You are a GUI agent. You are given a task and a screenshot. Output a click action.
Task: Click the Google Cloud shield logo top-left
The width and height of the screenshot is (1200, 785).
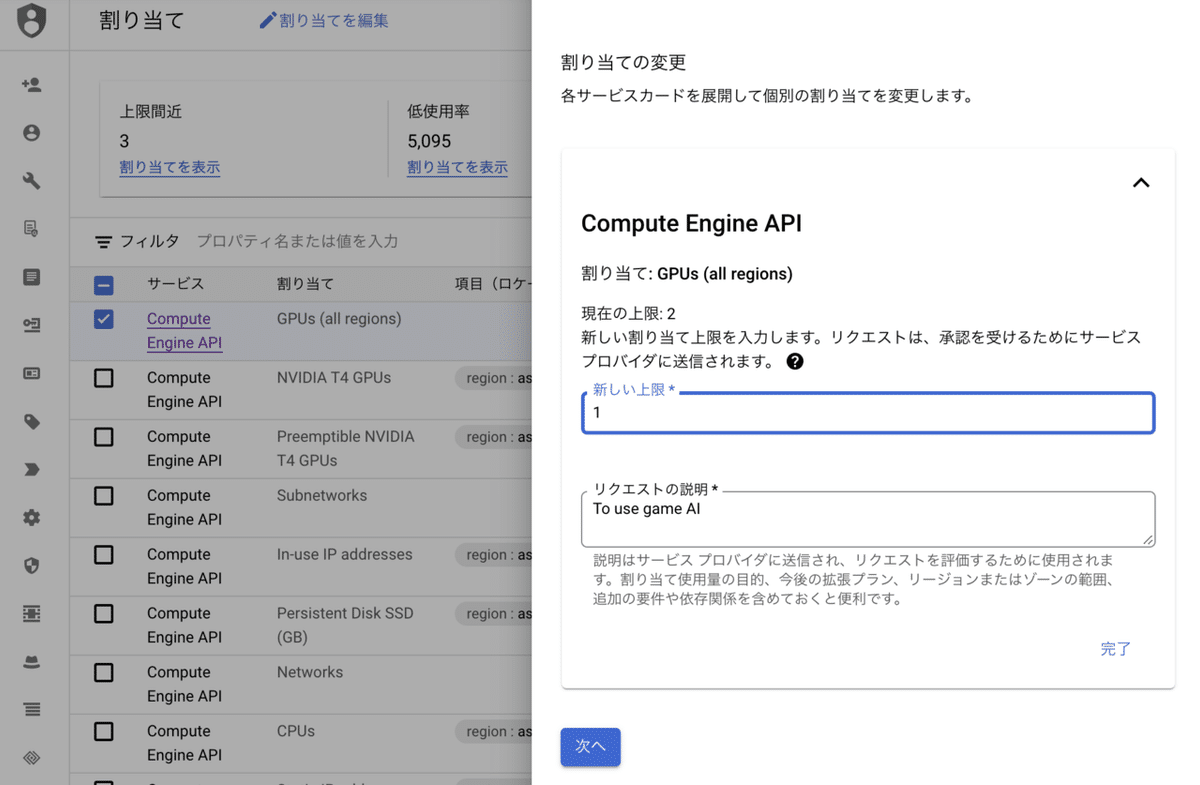pyautogui.click(x=33, y=22)
